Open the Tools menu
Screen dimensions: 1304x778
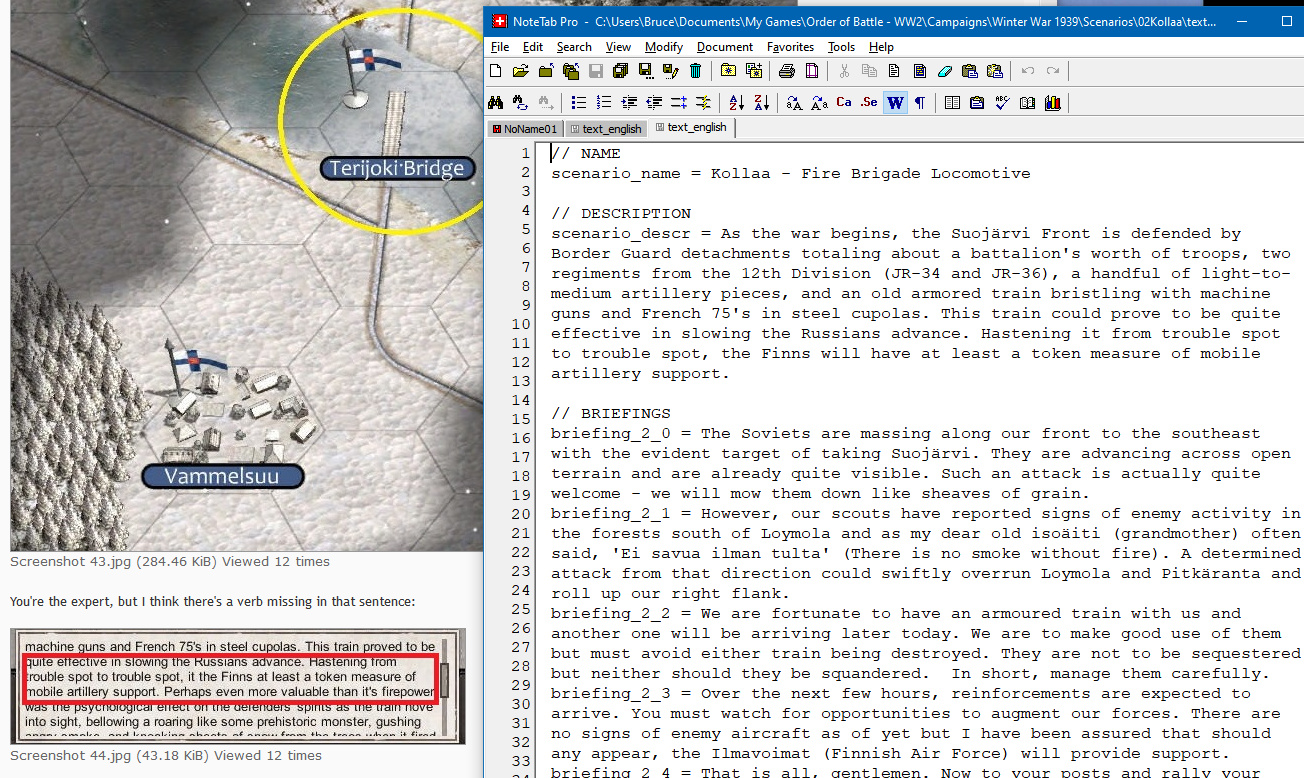(841, 47)
